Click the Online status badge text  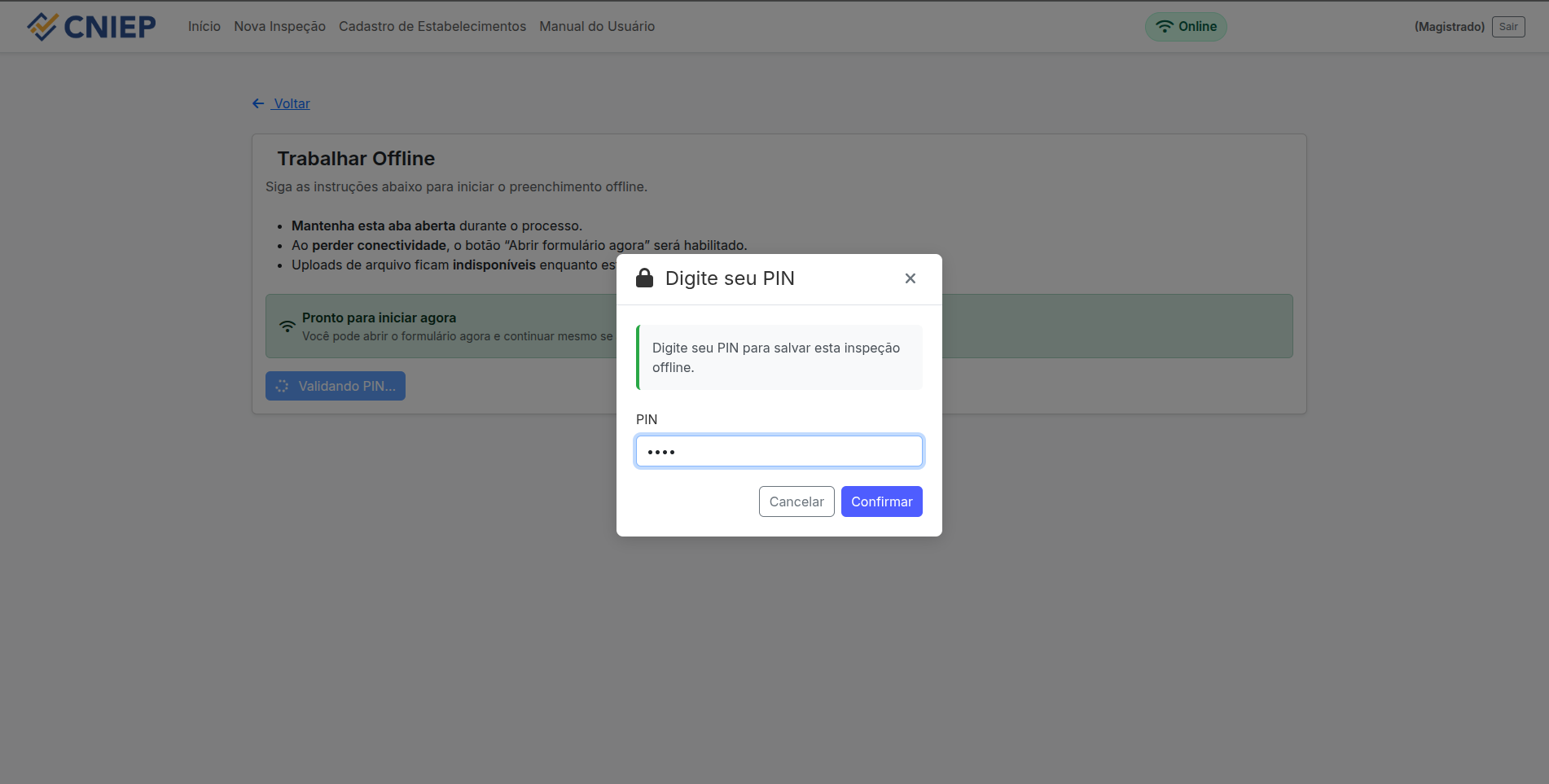(1197, 27)
